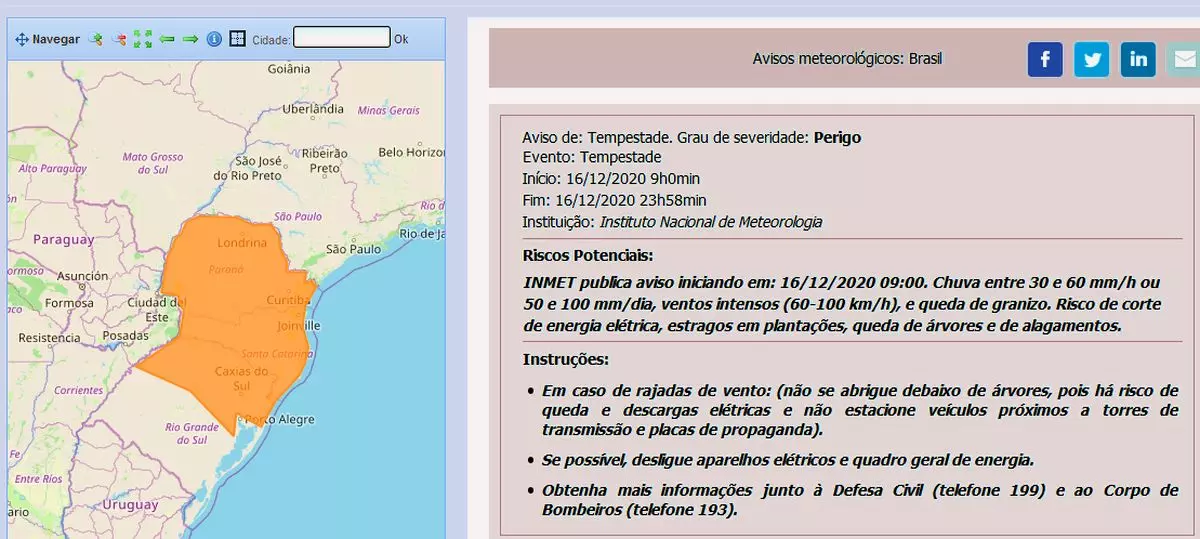
Task: Click the Avisos meteorológicos: Brasil heading
Action: pos(847,58)
